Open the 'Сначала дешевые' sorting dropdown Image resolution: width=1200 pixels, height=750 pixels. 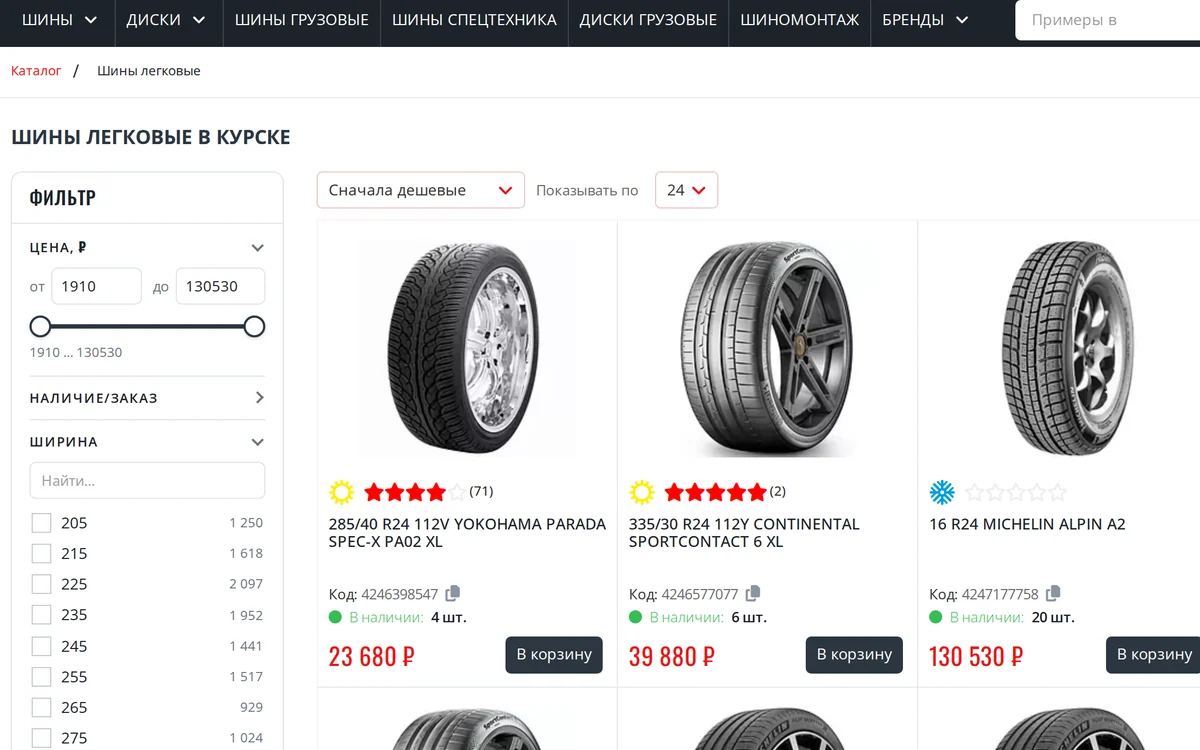[421, 190]
